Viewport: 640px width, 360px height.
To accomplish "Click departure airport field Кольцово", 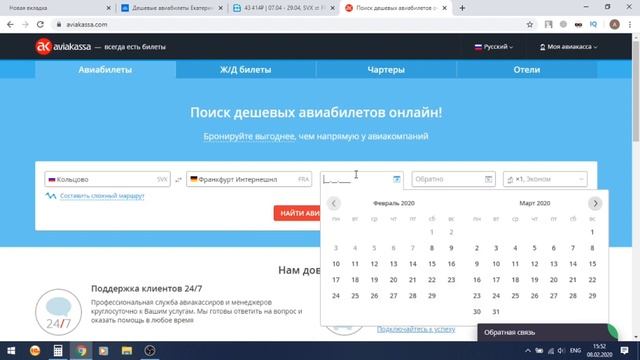I will [x=107, y=179].
